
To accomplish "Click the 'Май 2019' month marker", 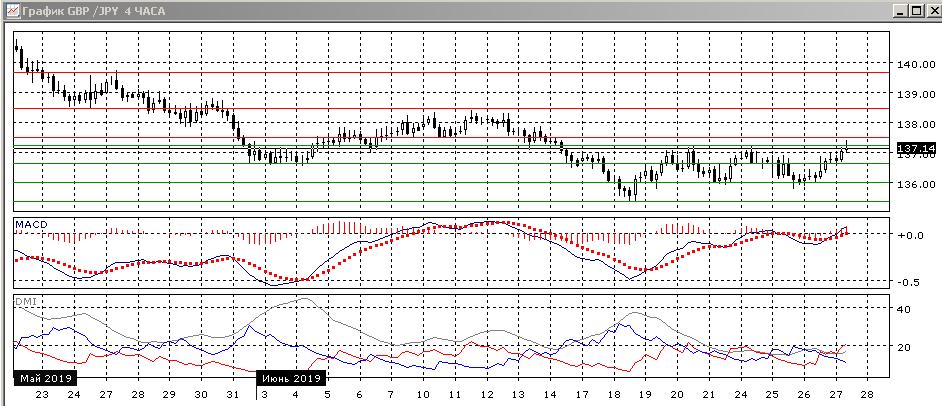I will [46, 378].
